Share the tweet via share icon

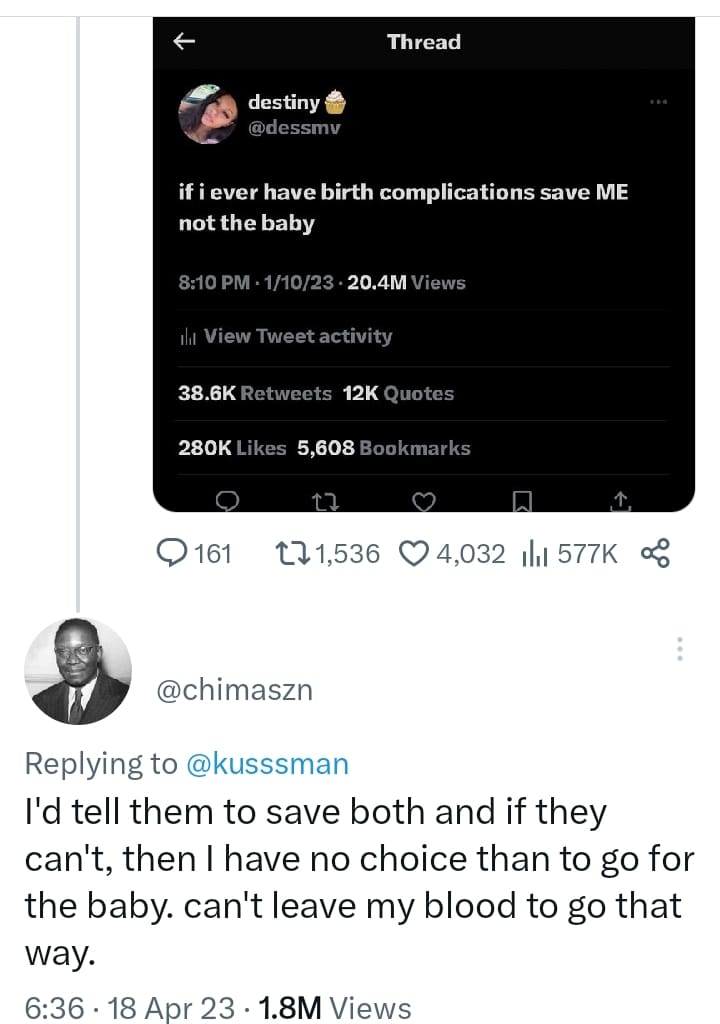[654, 553]
